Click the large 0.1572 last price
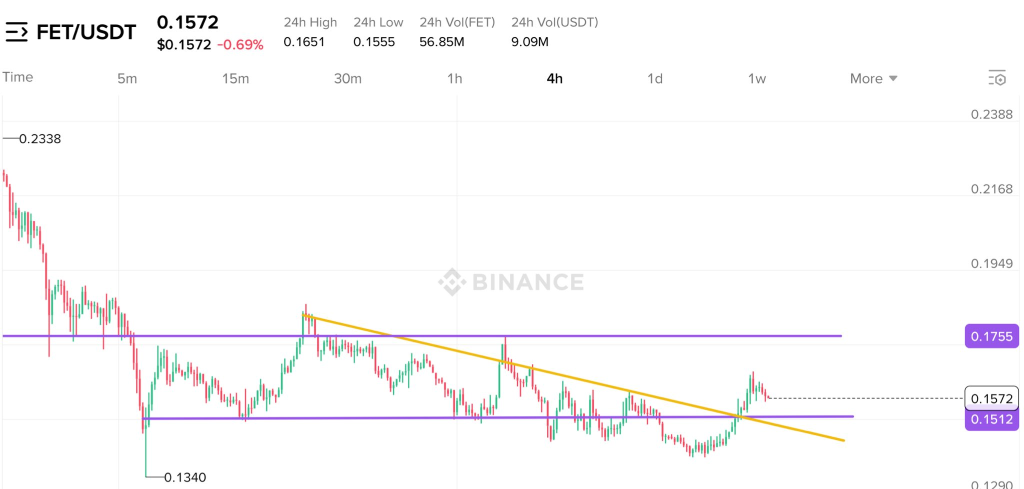1024x489 pixels. point(187,22)
